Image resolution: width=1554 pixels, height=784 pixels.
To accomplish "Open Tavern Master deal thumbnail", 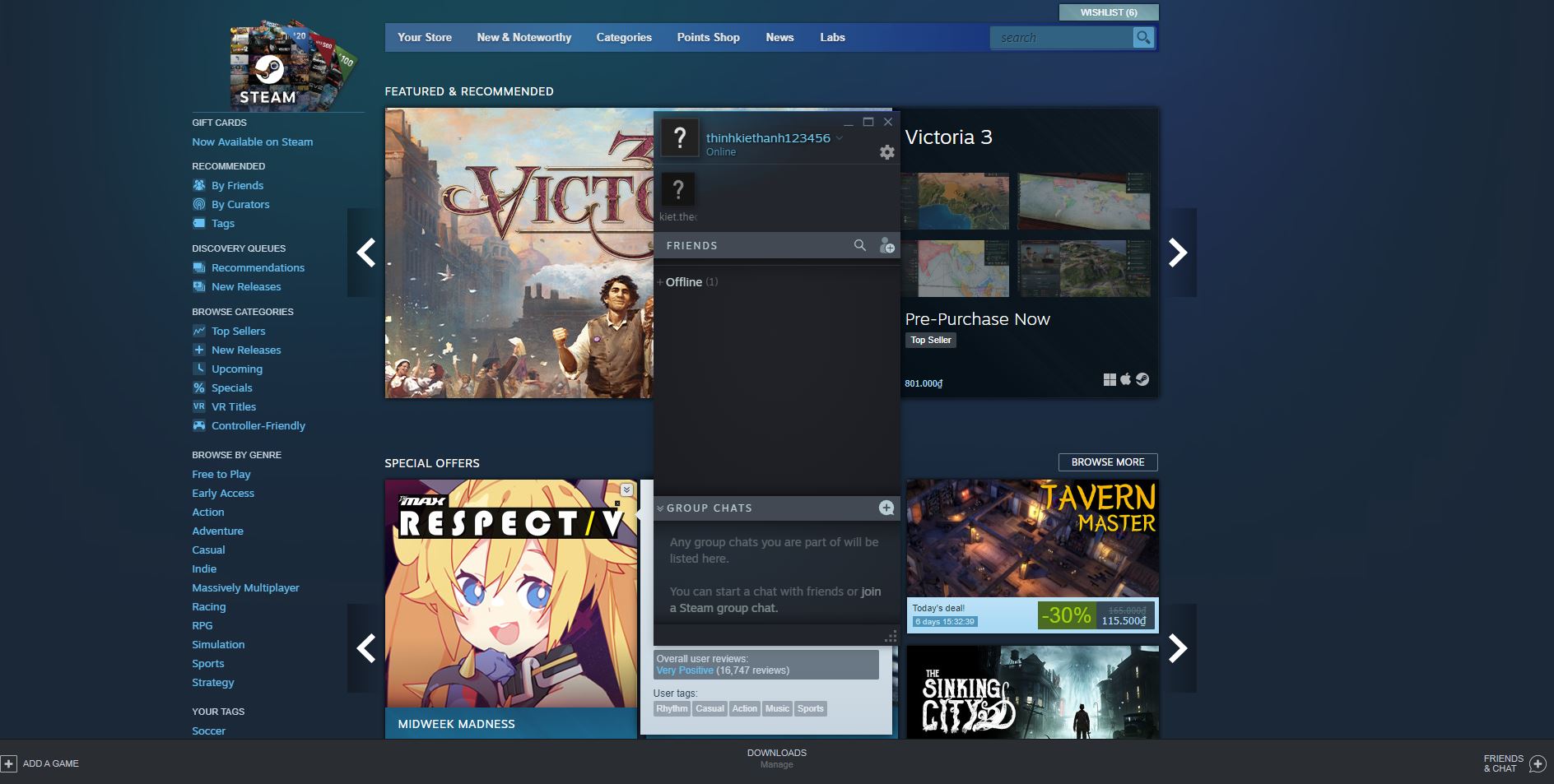I will pos(1032,539).
